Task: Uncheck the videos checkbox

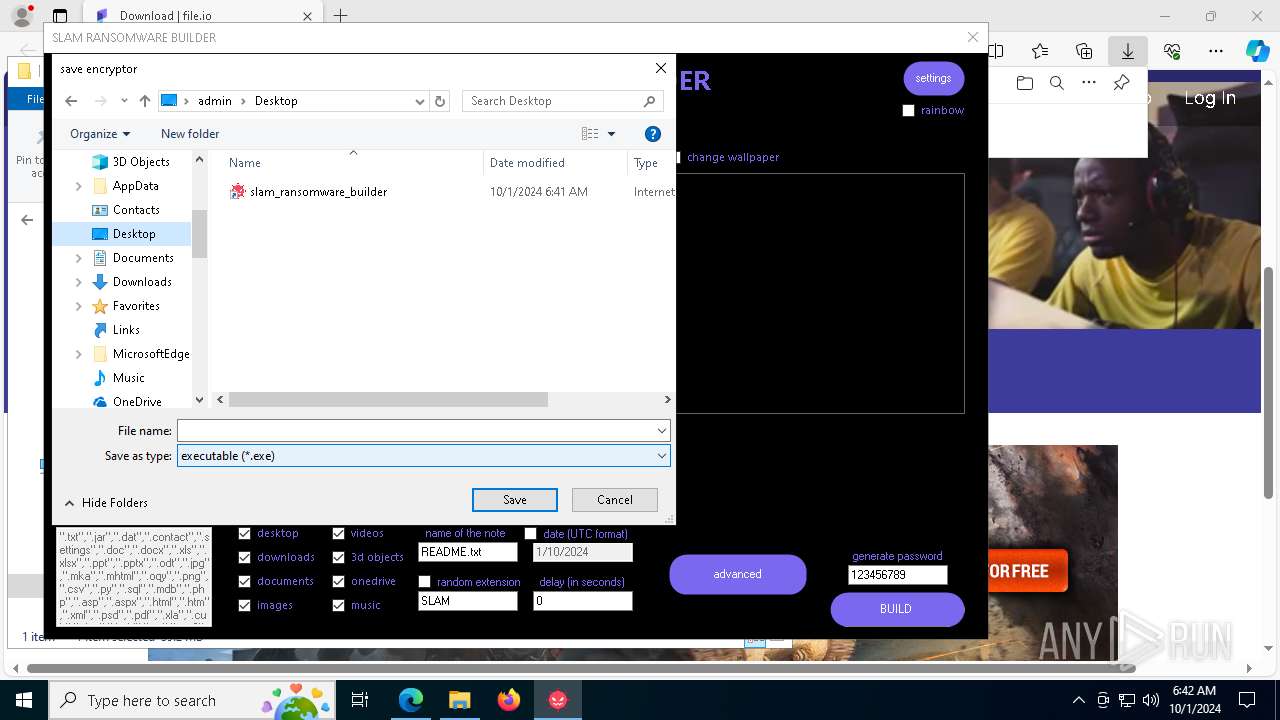Action: [x=338, y=534]
